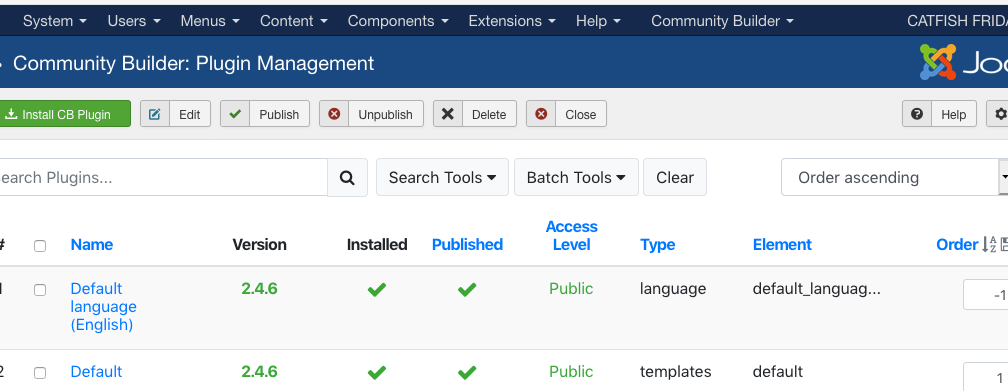Click the default element cell

click(x=778, y=372)
